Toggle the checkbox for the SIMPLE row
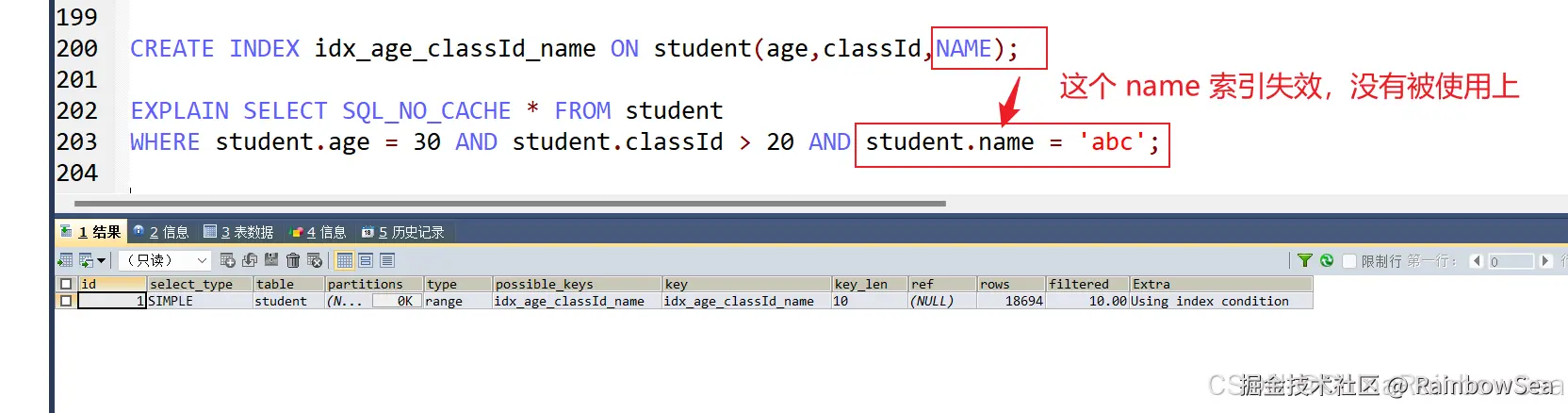 (66, 301)
